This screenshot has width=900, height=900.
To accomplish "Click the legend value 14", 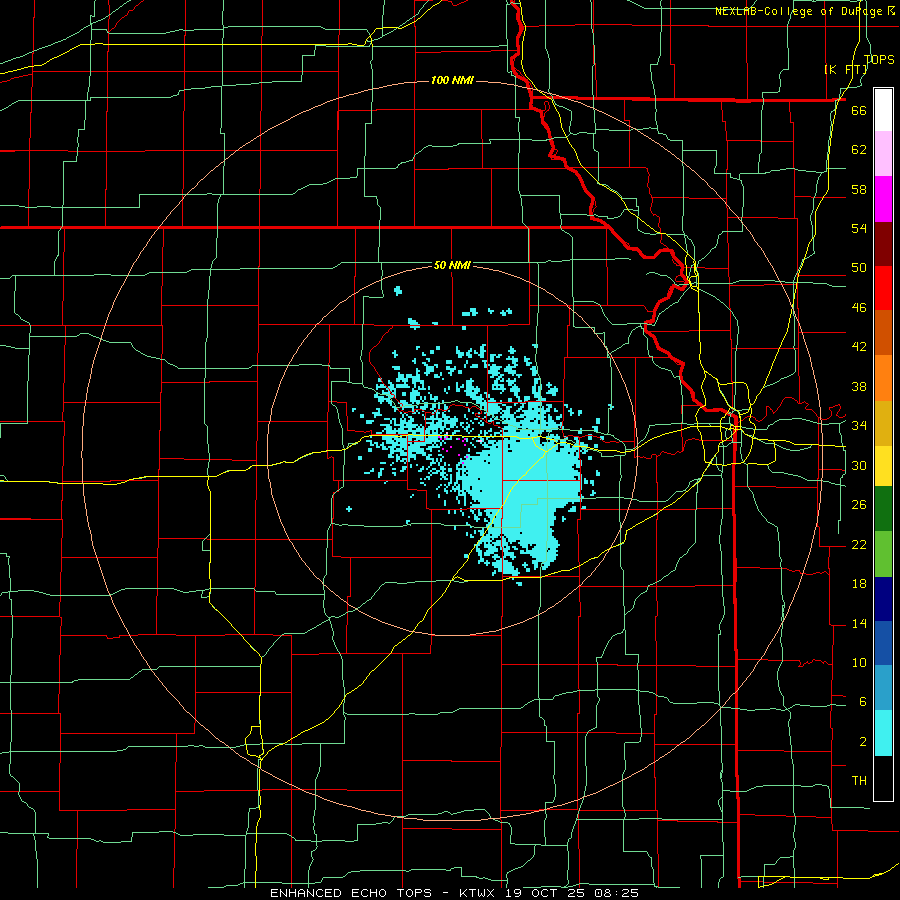I will click(859, 623).
